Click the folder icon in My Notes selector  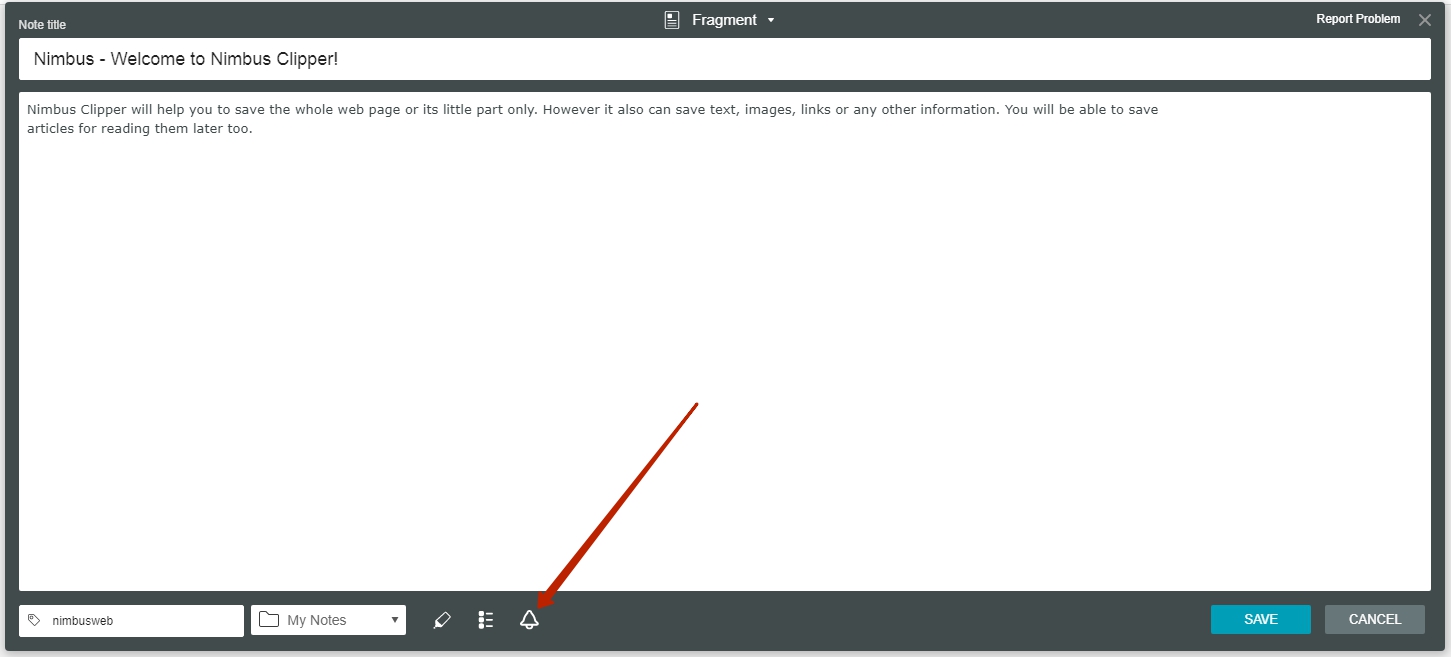268,619
